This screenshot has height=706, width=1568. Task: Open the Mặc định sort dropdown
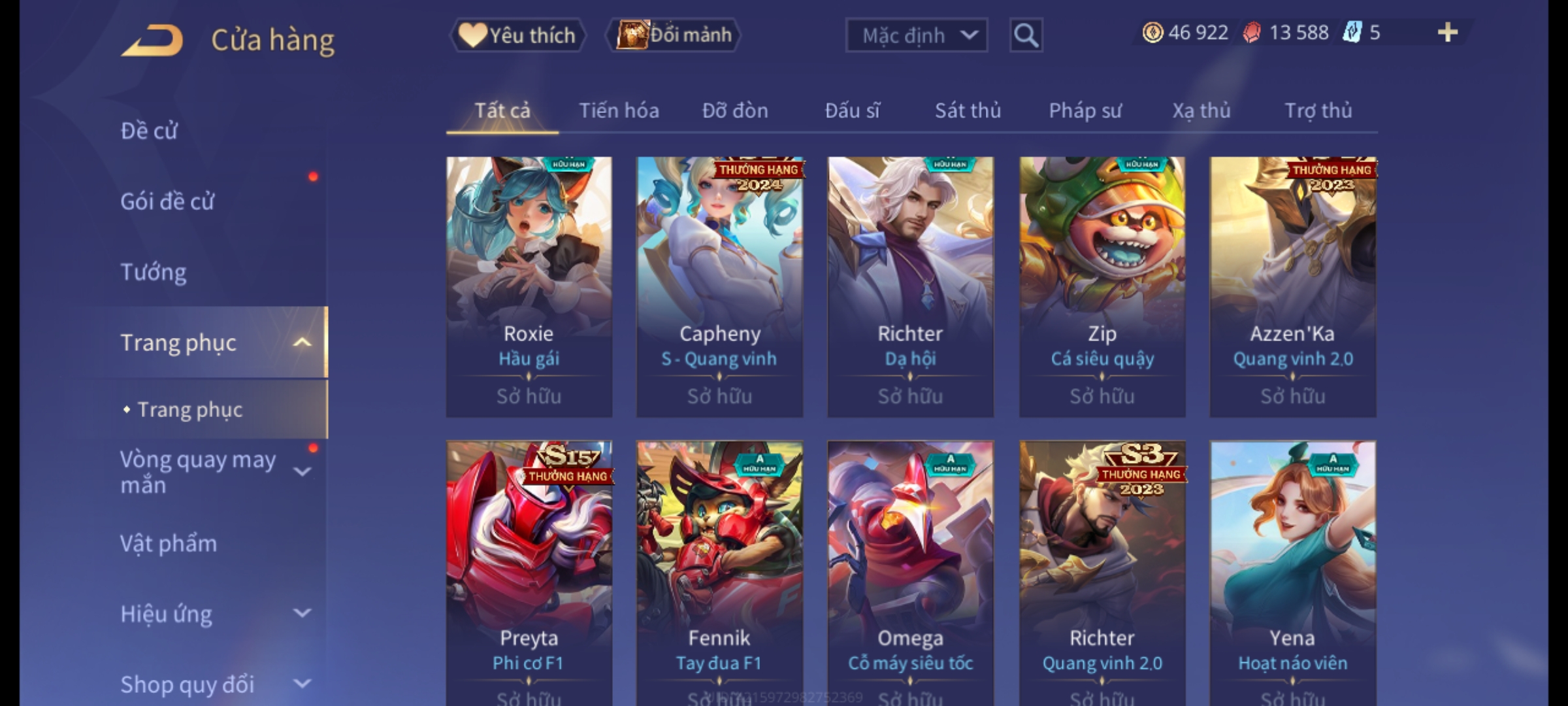[916, 35]
